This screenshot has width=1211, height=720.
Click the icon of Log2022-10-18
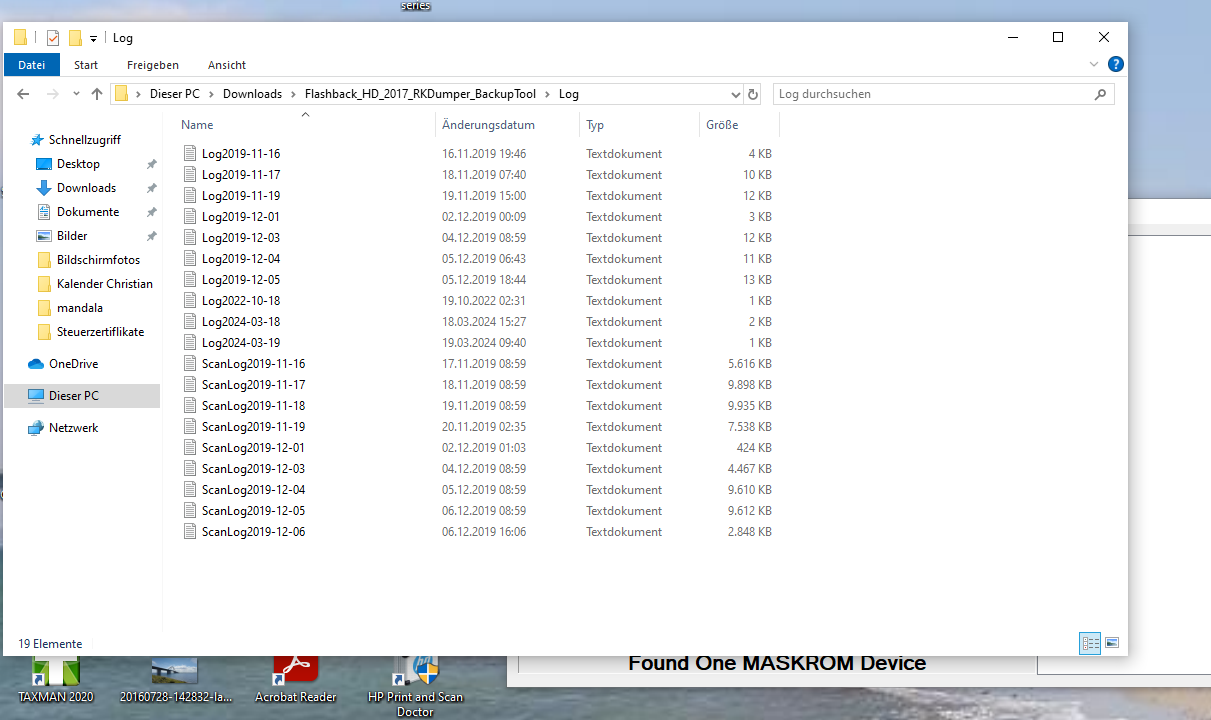click(x=190, y=301)
